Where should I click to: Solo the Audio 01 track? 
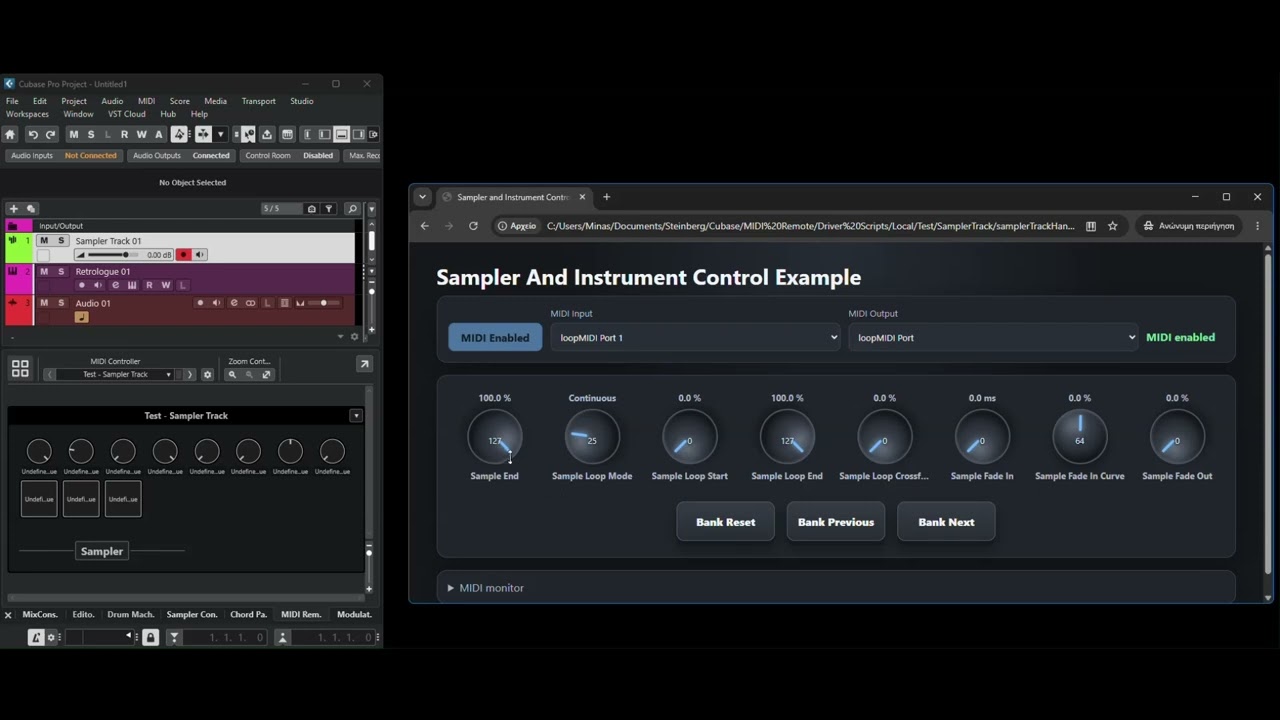(x=61, y=303)
